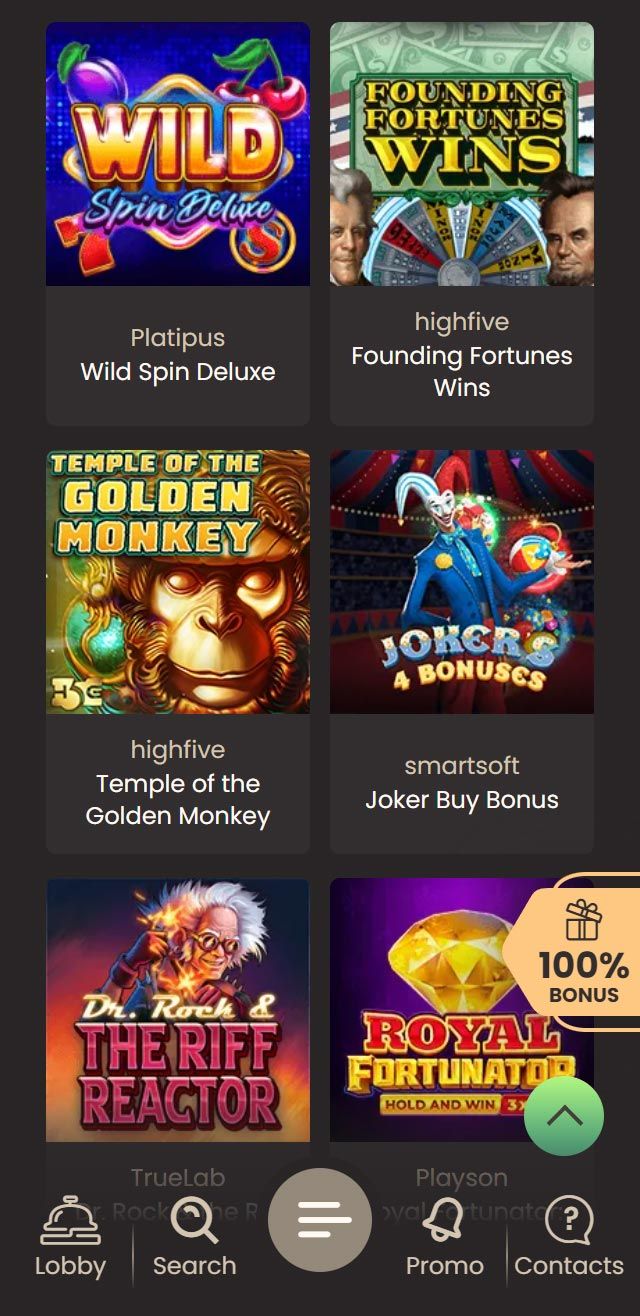This screenshot has height=1316, width=640.
Task: Select the Platipus provider label
Action: point(178,338)
